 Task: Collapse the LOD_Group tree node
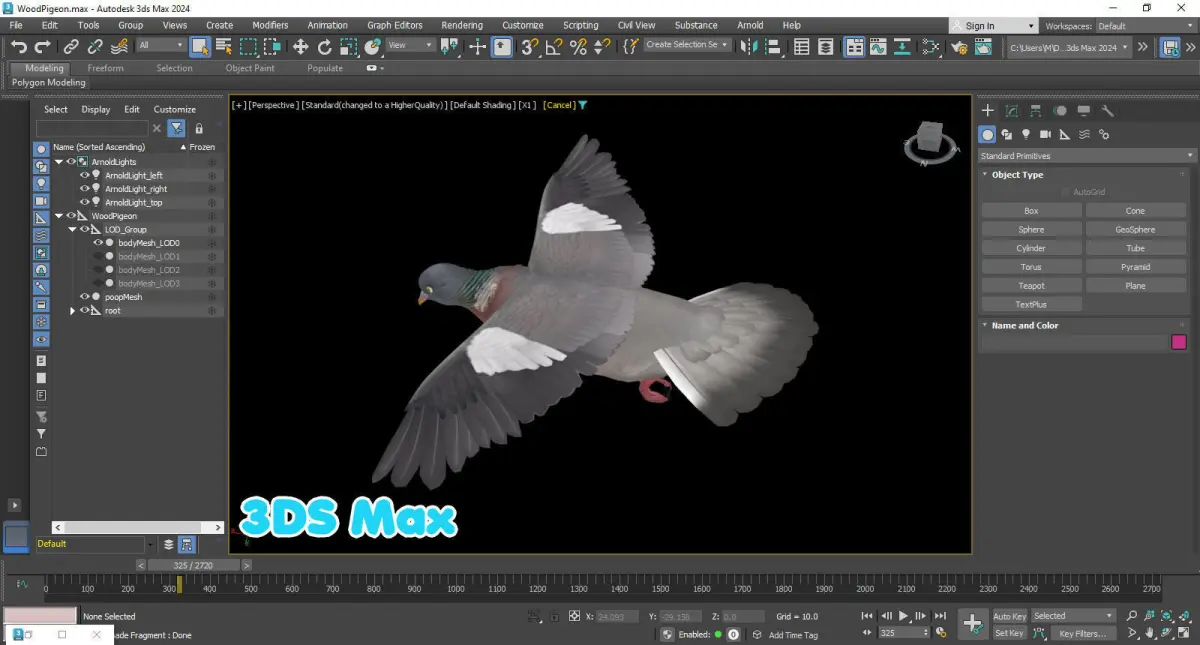coord(73,230)
